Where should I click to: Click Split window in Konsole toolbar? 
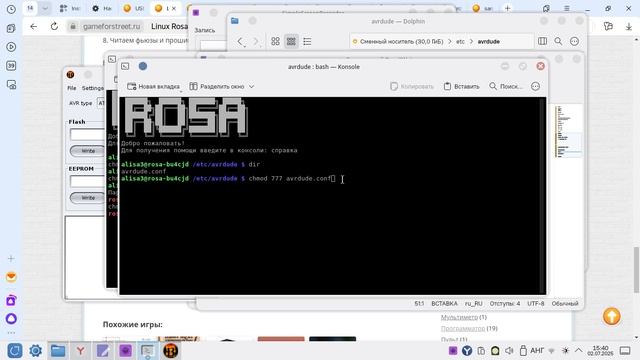[217, 87]
